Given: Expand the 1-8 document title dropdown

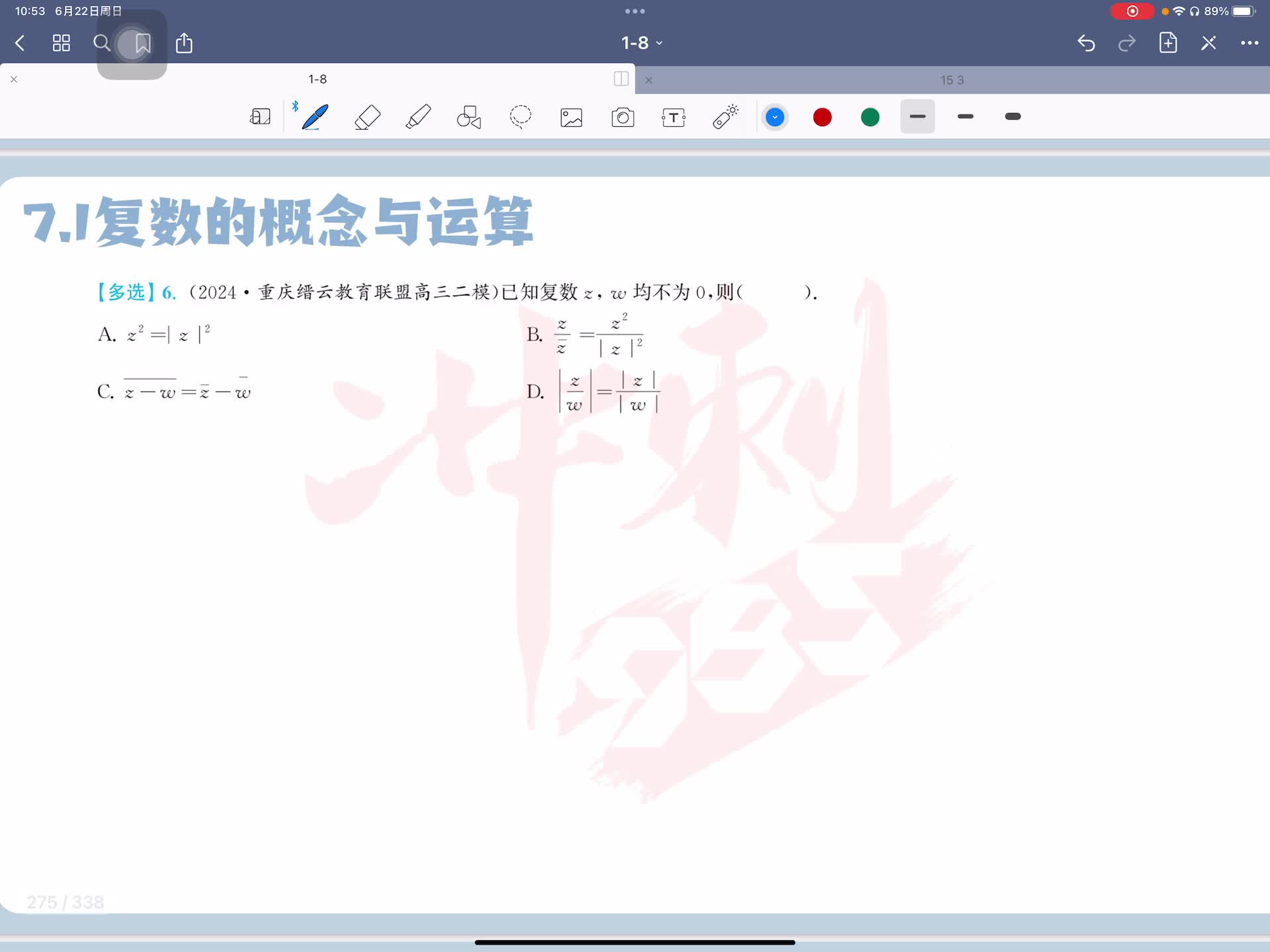Looking at the screenshot, I should point(641,43).
